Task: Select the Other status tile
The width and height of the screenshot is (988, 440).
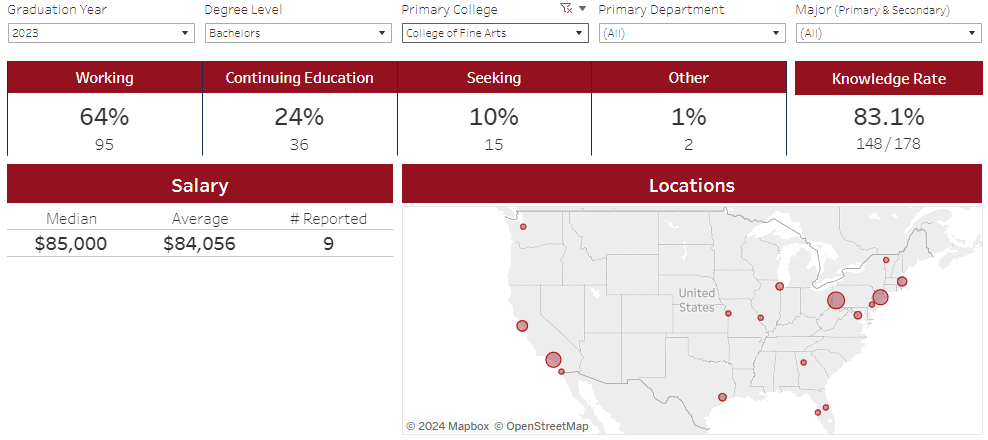Action: [x=689, y=108]
